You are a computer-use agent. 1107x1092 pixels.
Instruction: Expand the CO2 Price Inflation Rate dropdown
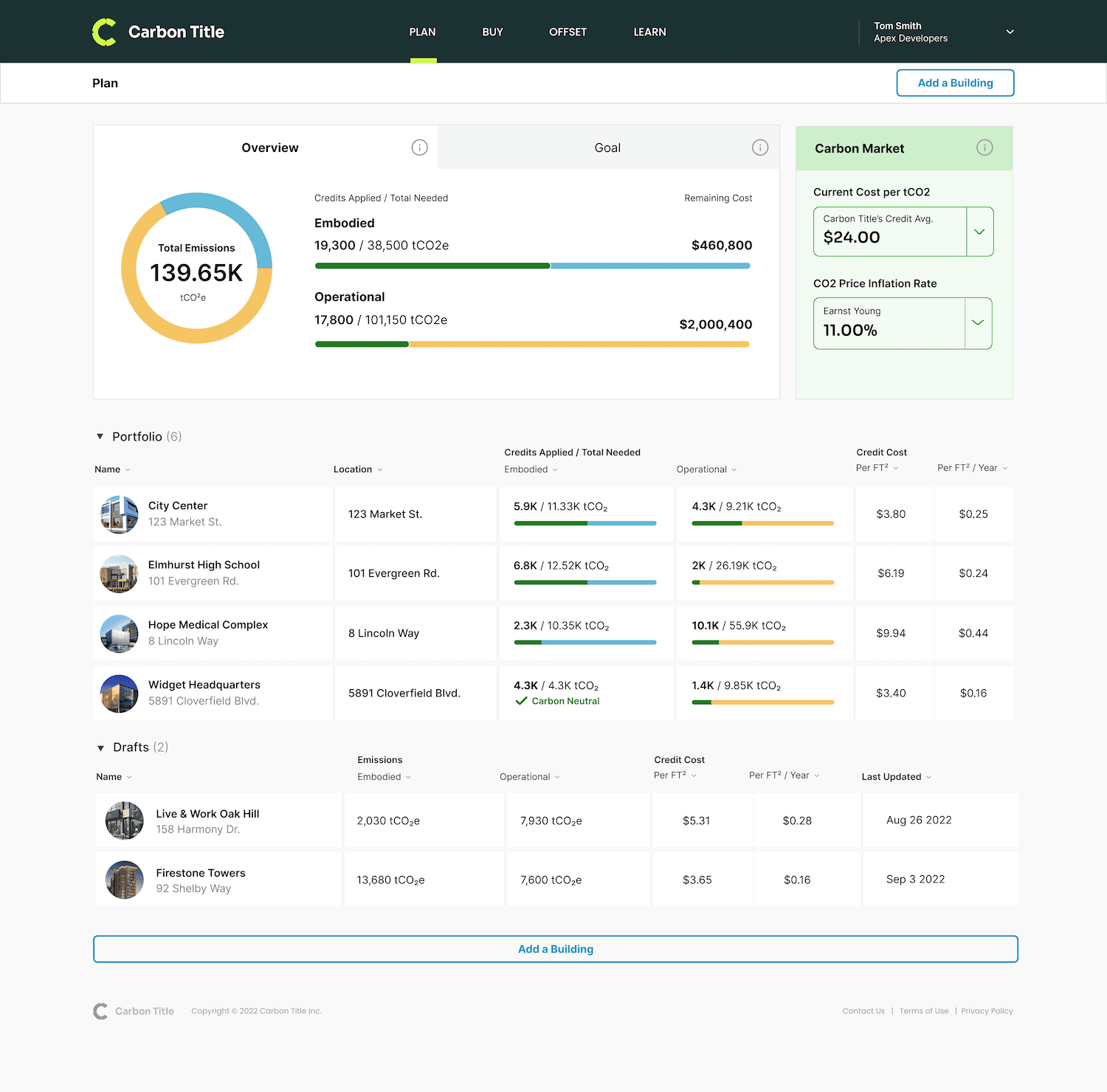pyautogui.click(x=978, y=323)
